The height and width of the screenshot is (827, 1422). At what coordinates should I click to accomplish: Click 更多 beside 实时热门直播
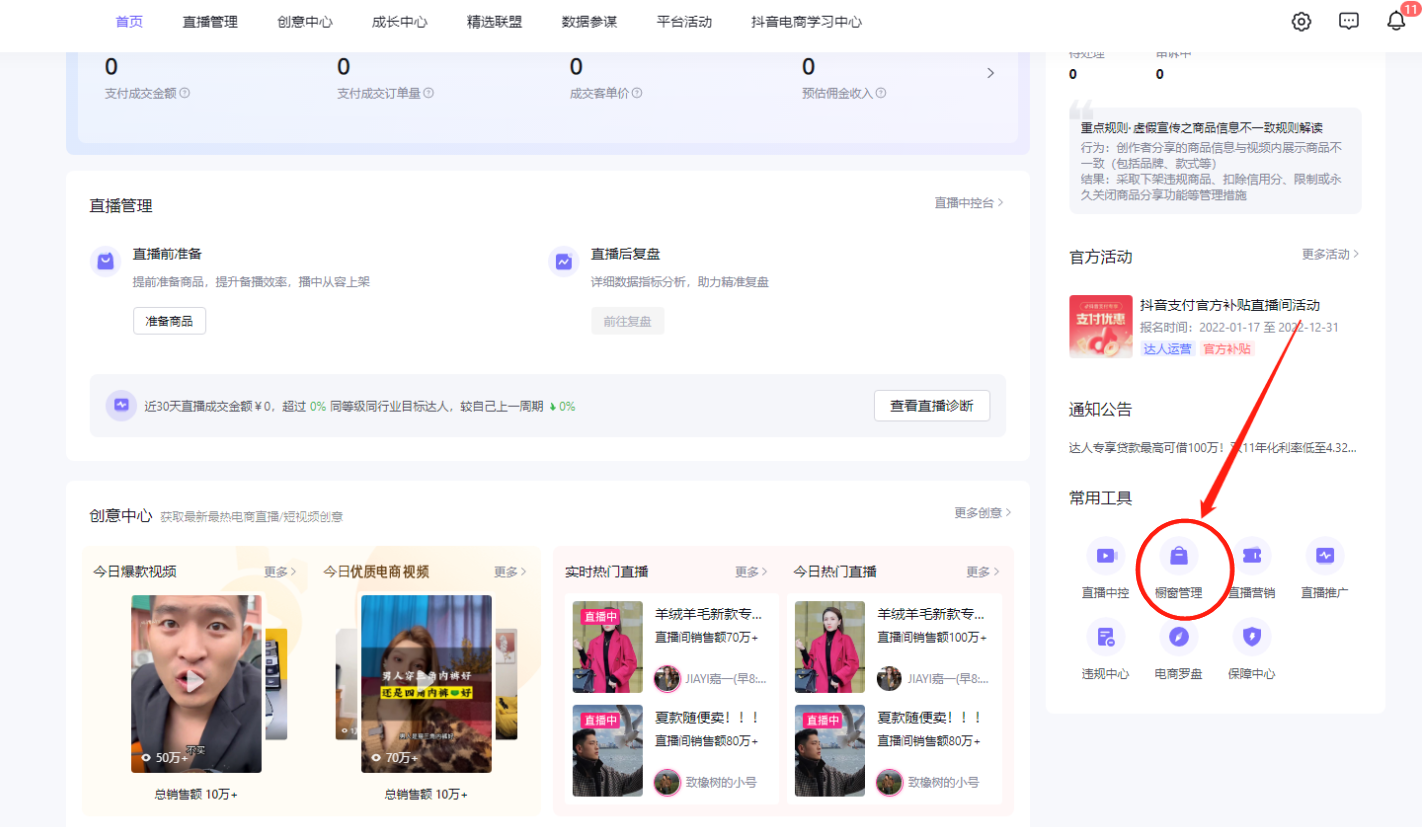click(751, 572)
